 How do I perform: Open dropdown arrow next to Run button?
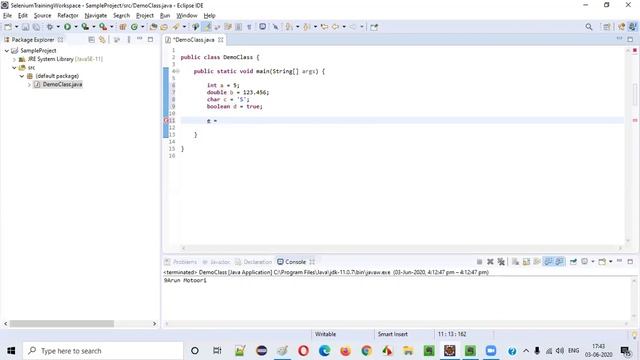pyautogui.click(x=76, y=27)
